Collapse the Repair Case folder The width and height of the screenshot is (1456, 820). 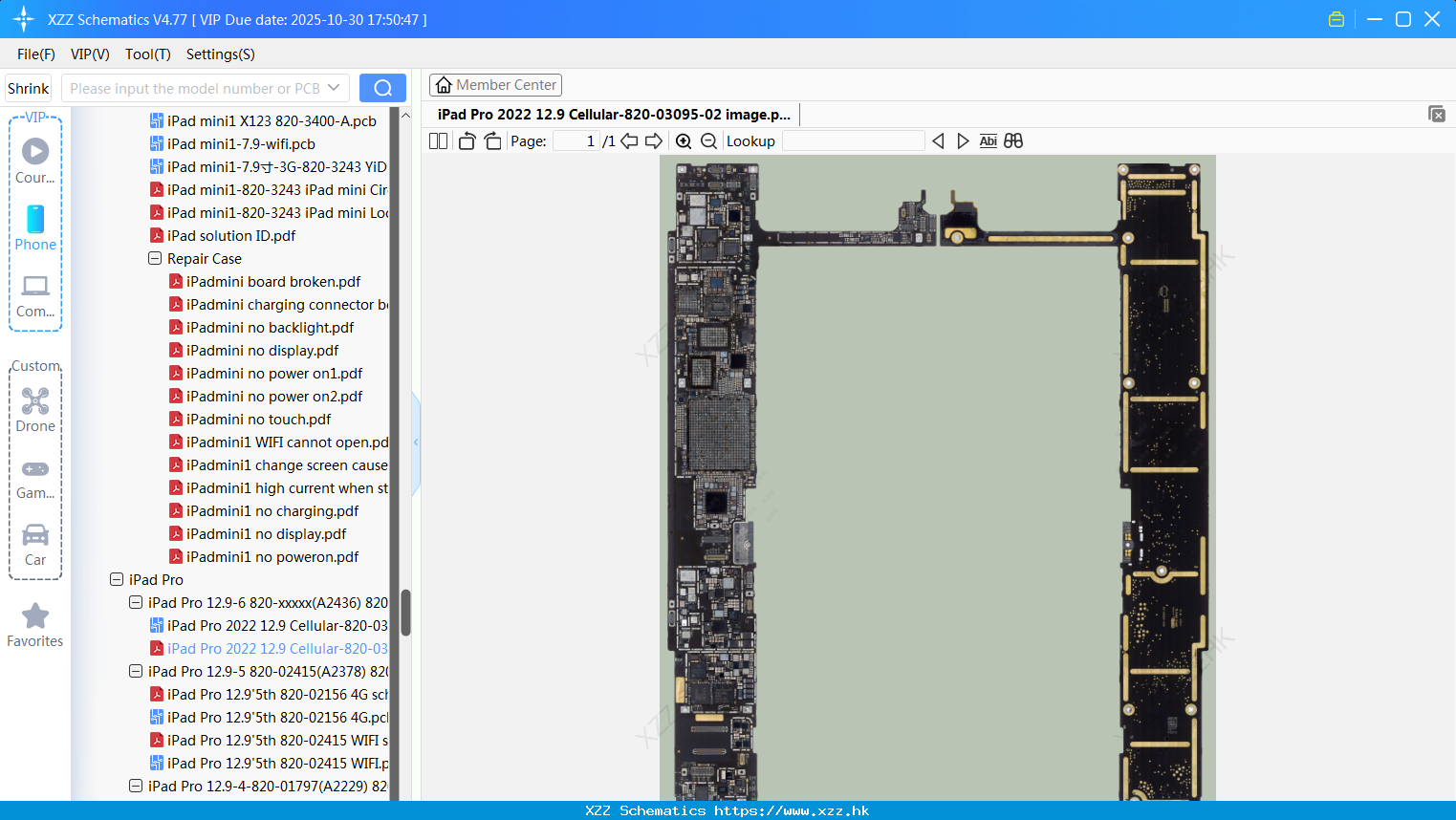(155, 259)
